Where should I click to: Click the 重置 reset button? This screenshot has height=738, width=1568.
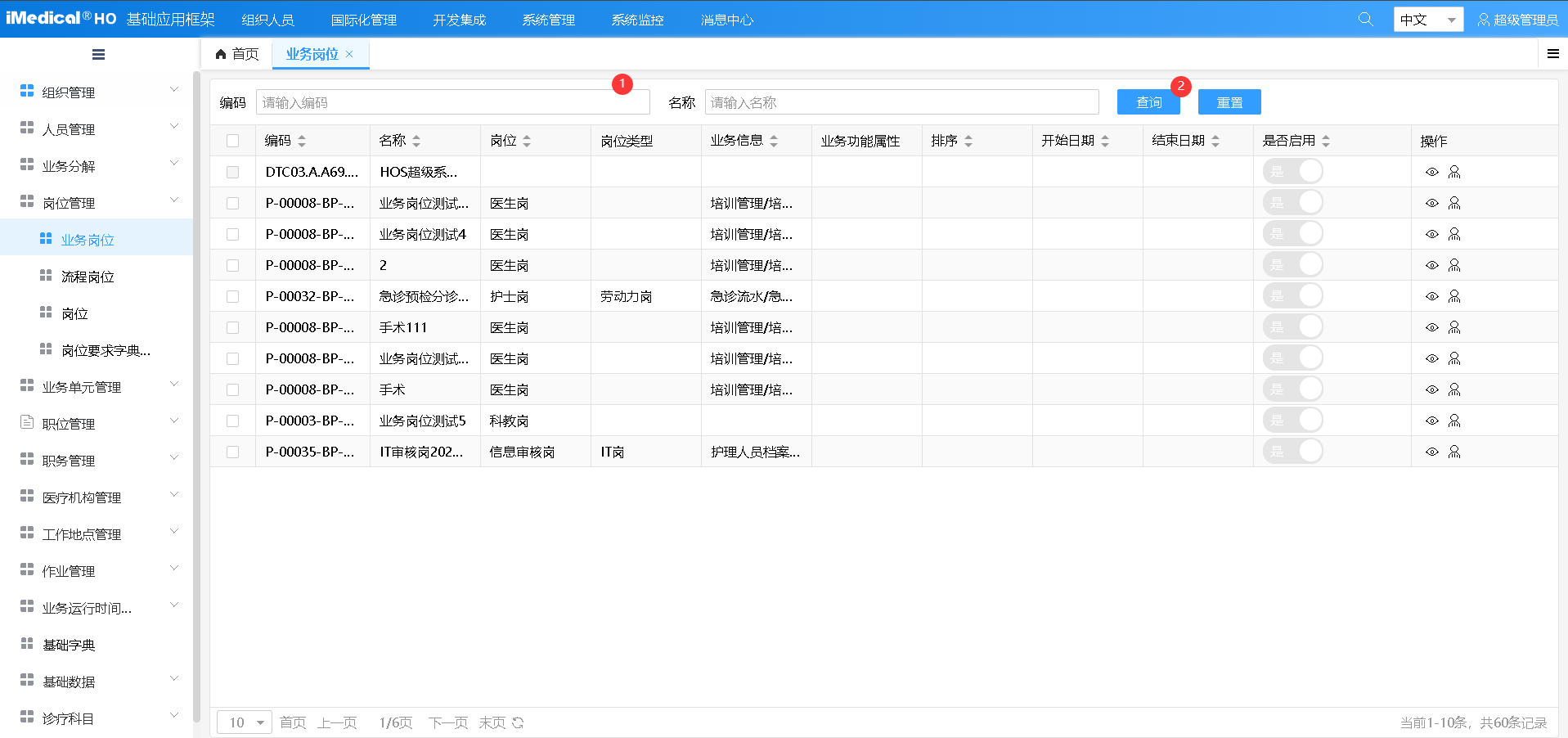click(x=1229, y=102)
